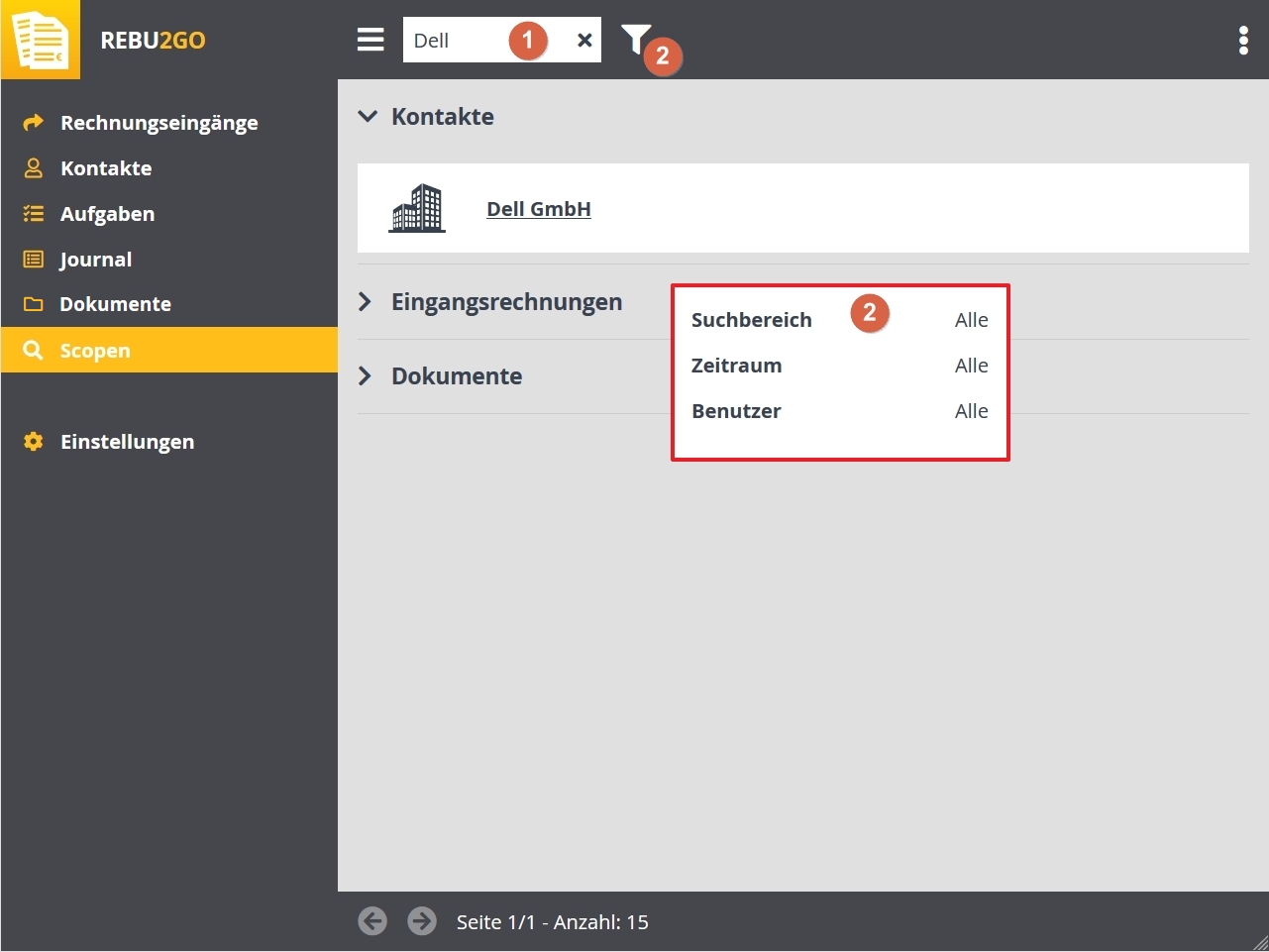Click the Scopen magnifier icon
Screen dimensions: 1269x952
point(33,351)
